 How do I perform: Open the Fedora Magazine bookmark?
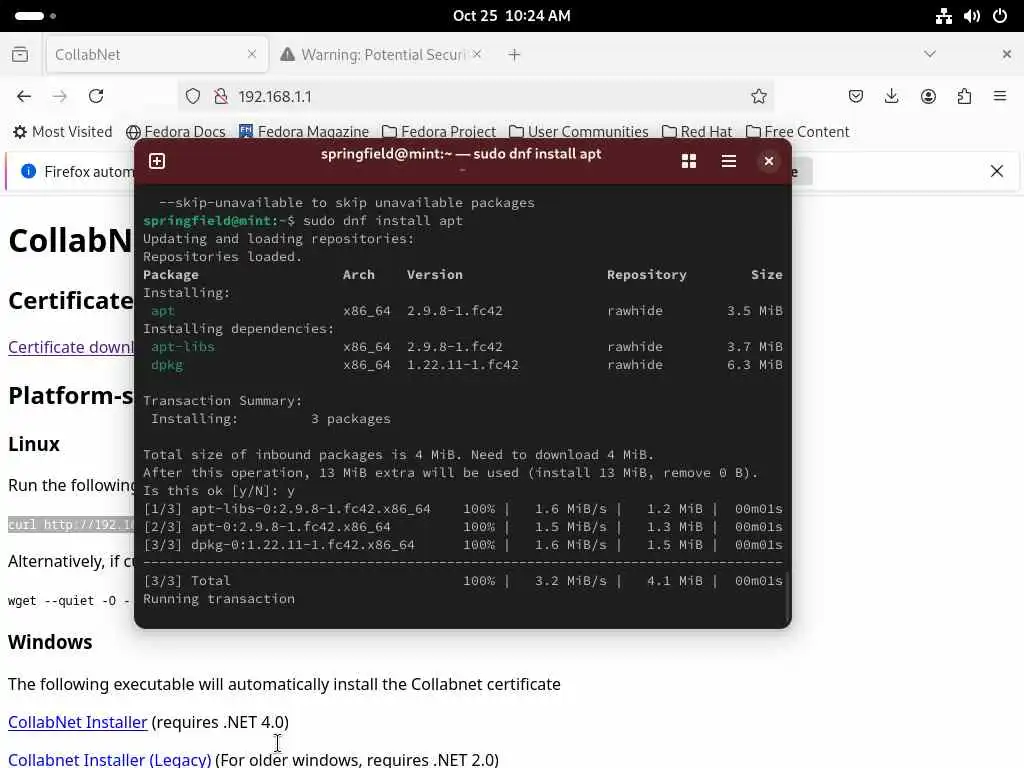(x=304, y=132)
